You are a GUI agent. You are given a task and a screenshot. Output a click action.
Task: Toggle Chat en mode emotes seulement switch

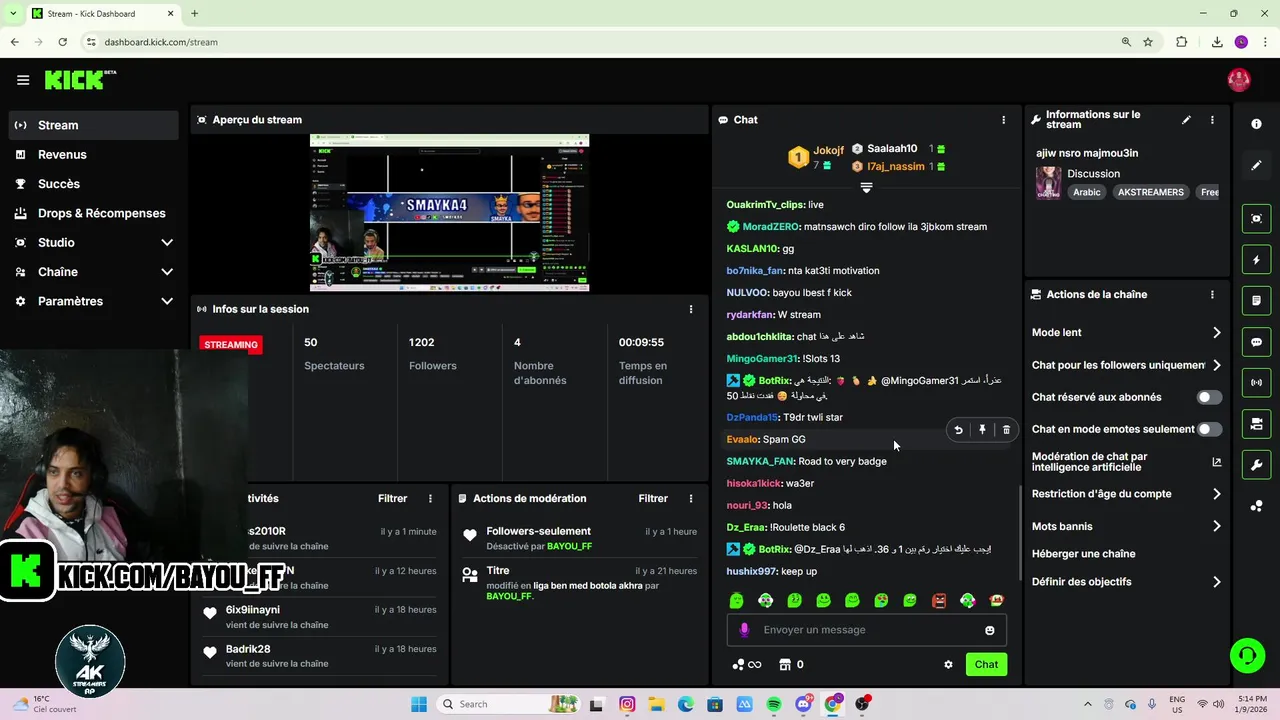(1209, 429)
